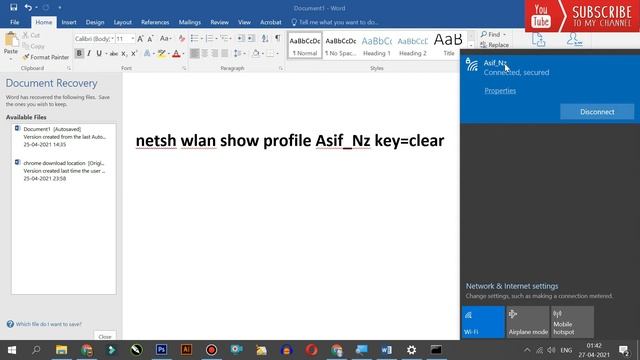
Task: Open Settings gear in the taskbar
Action: pyautogui.click(x=411, y=350)
